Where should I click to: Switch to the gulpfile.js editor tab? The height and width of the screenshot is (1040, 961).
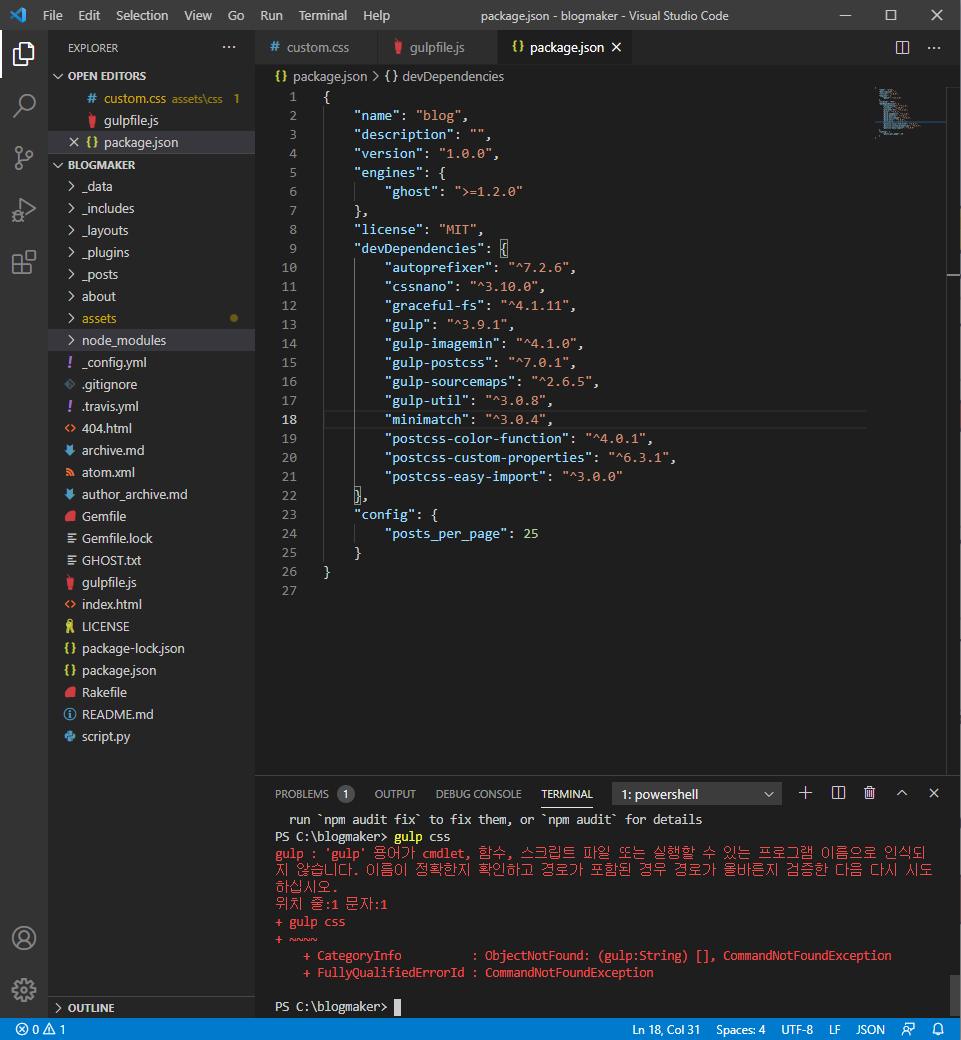tap(436, 47)
